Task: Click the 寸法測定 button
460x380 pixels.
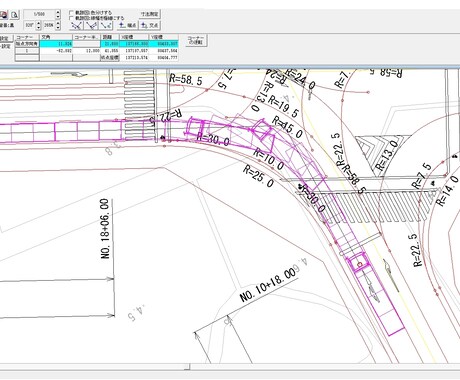Action: coord(150,14)
